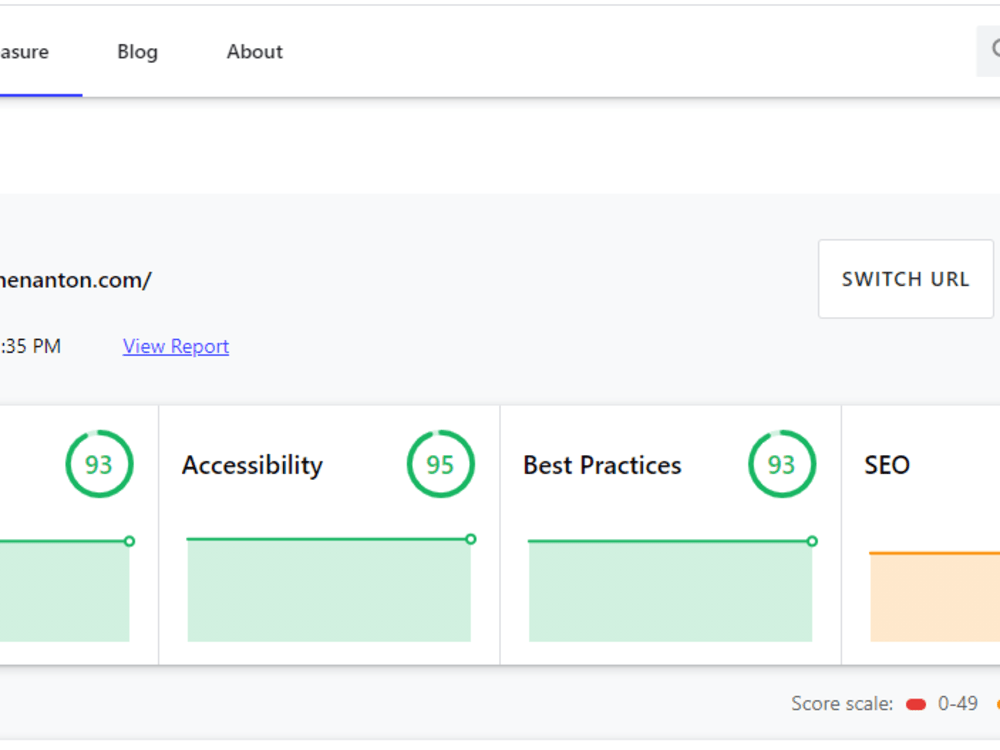Click the 0-49 score scale label

(957, 703)
